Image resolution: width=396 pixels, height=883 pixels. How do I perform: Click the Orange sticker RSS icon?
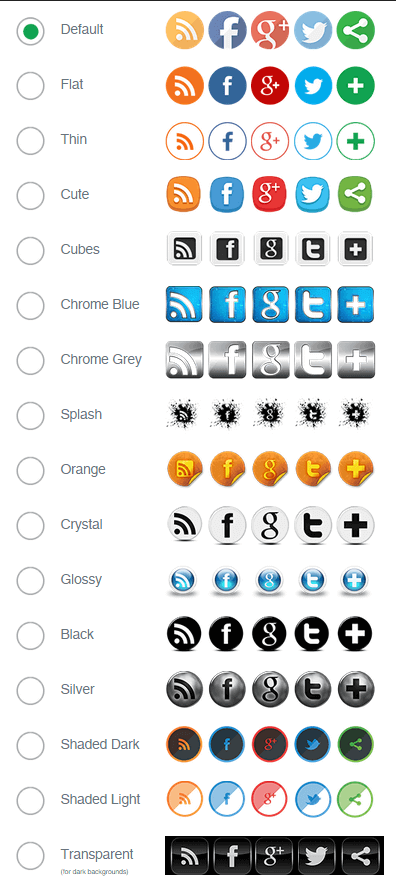point(184,470)
